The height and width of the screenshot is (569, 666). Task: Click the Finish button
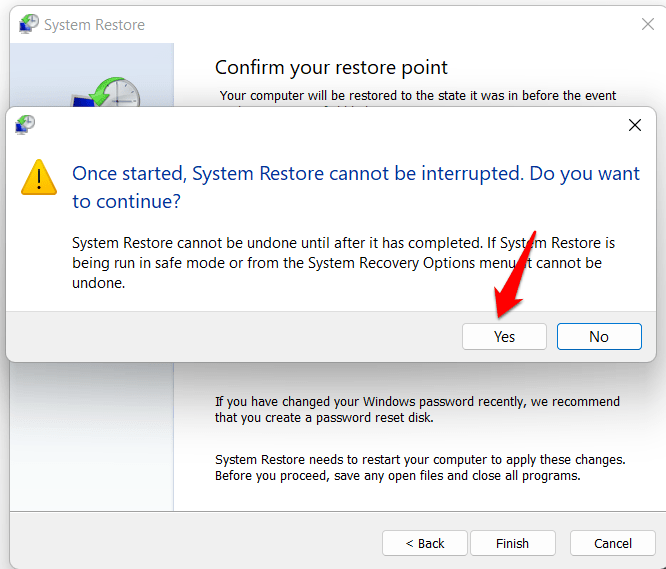512,543
